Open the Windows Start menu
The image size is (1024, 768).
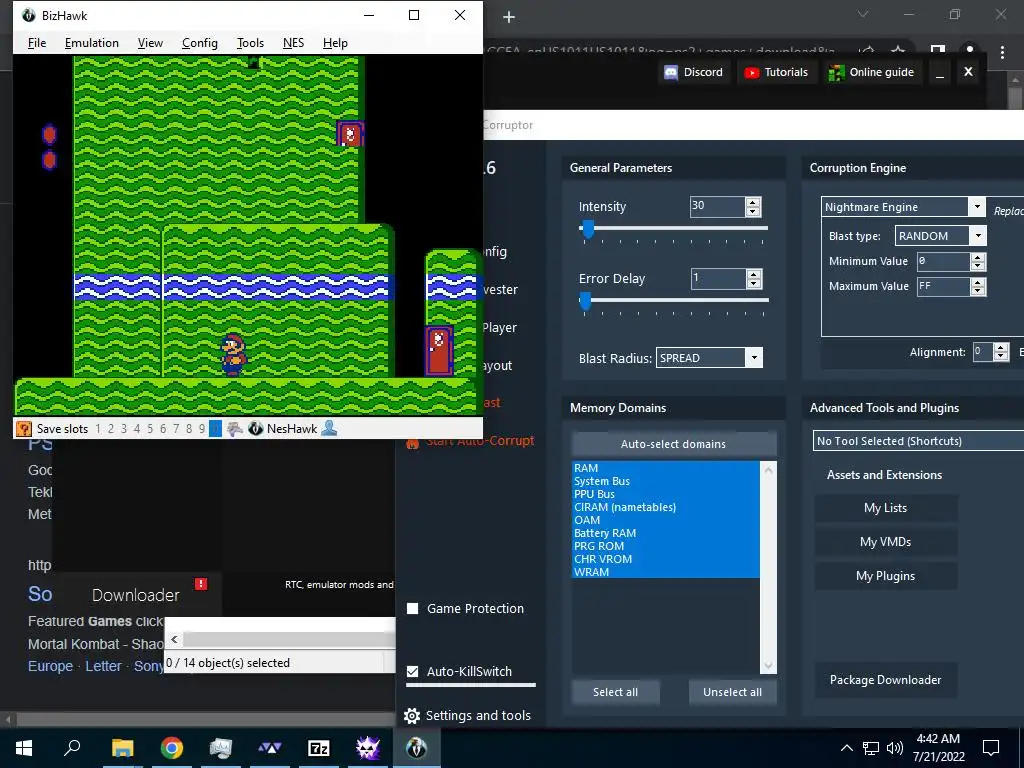pos(24,748)
